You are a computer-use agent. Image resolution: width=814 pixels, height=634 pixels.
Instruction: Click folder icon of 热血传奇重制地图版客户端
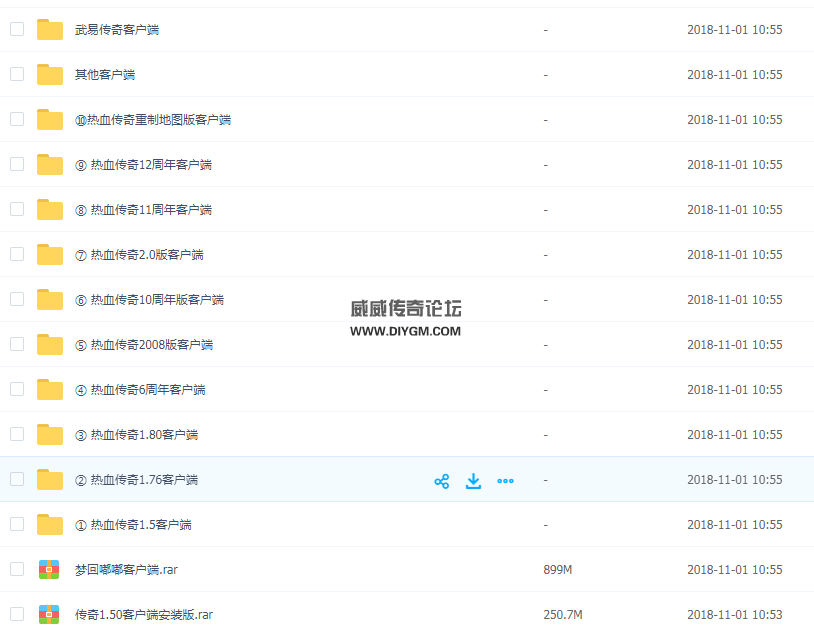[50, 119]
